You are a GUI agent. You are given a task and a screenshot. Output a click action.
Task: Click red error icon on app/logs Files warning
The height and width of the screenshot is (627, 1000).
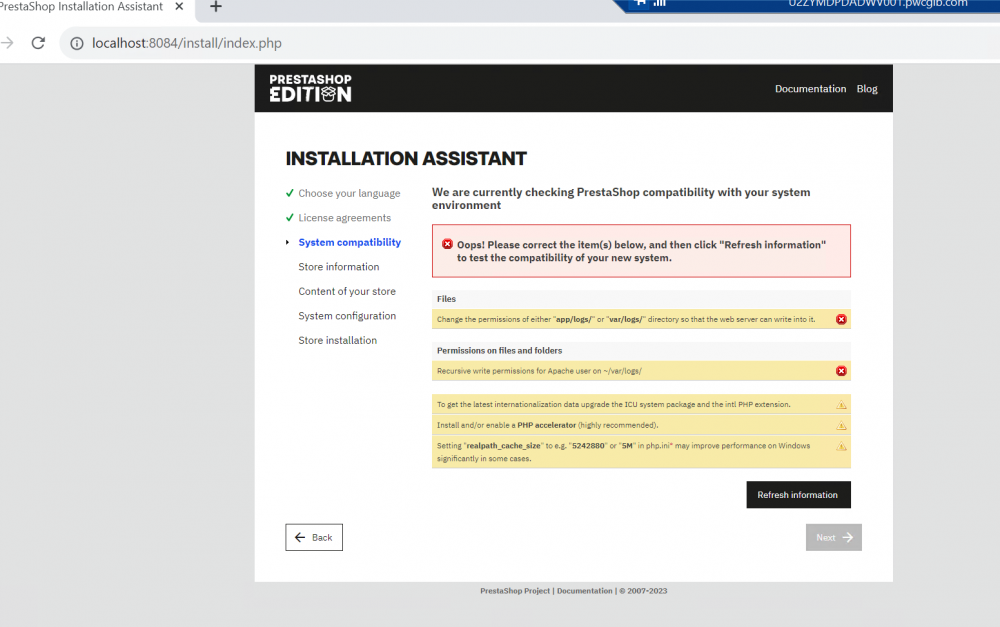[x=840, y=318]
